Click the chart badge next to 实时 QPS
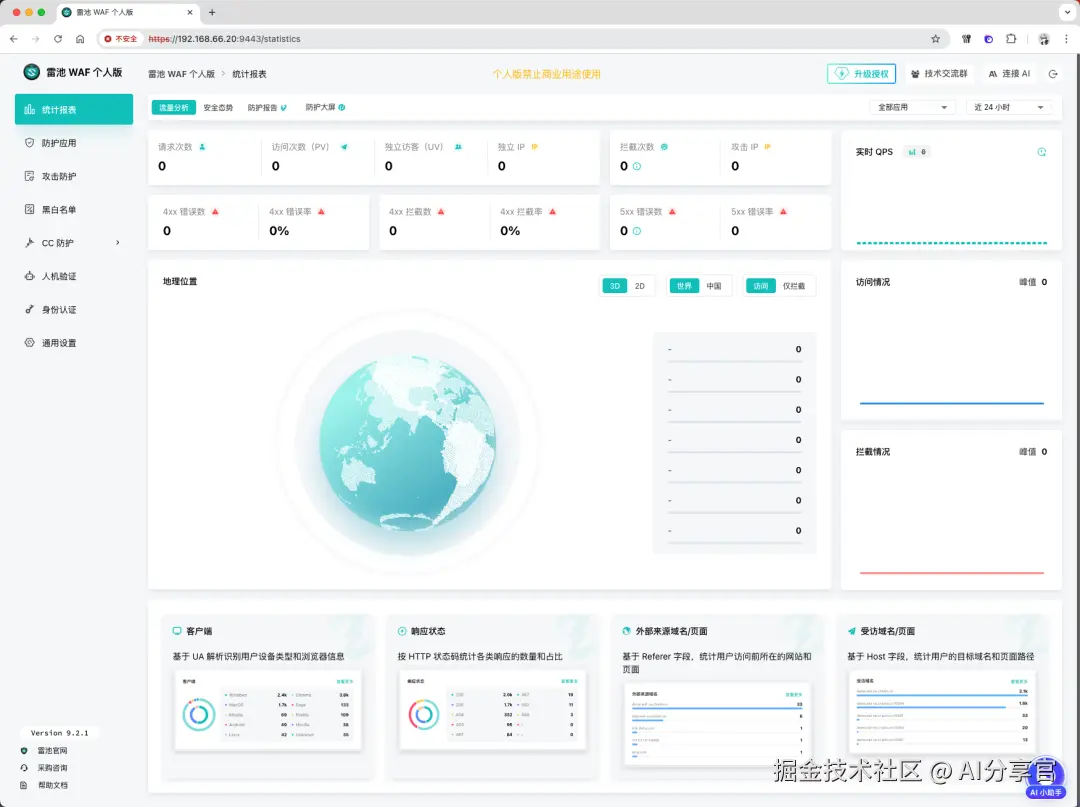 pyautogui.click(x=917, y=151)
